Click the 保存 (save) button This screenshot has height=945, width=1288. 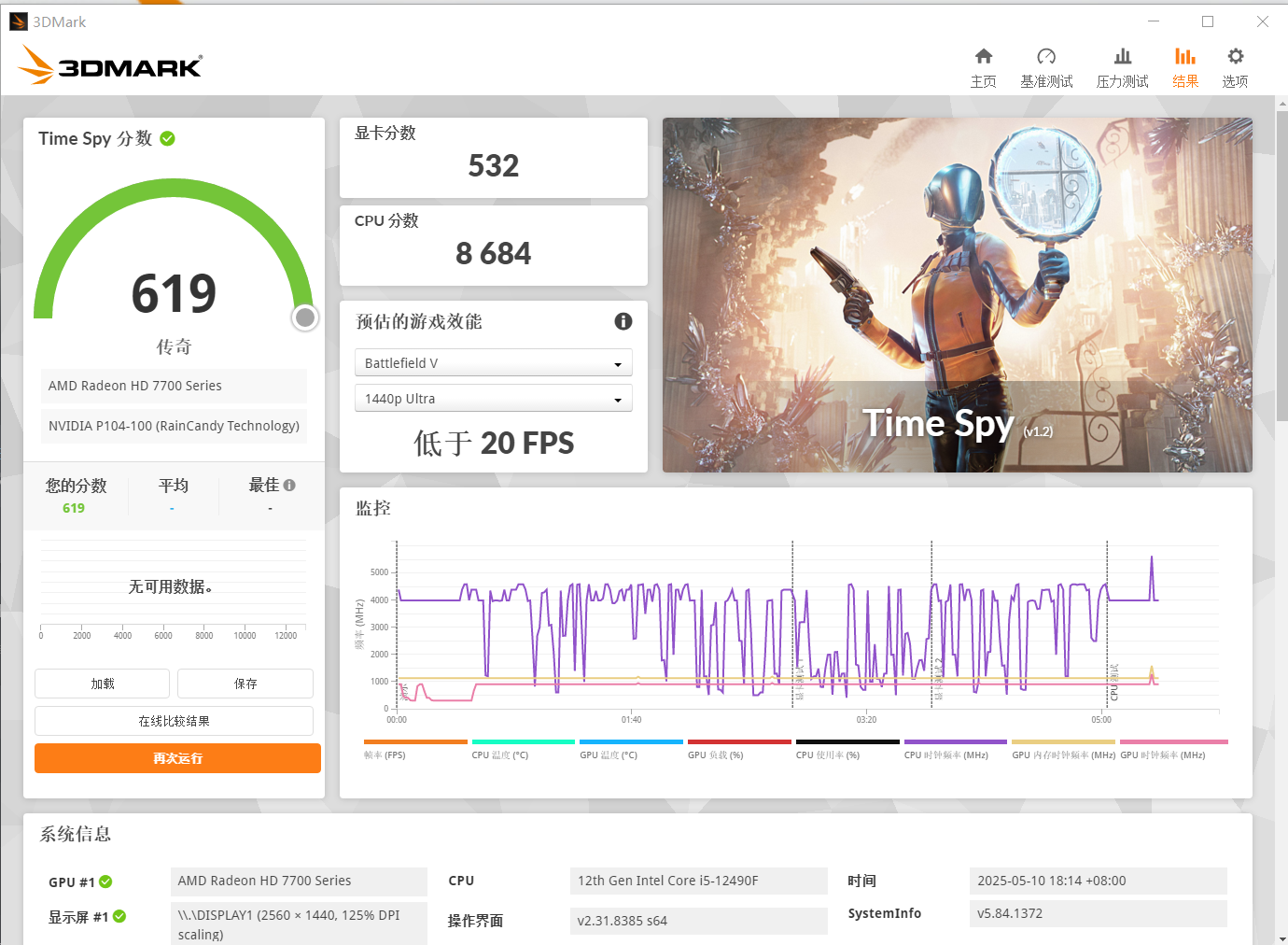[x=245, y=684]
